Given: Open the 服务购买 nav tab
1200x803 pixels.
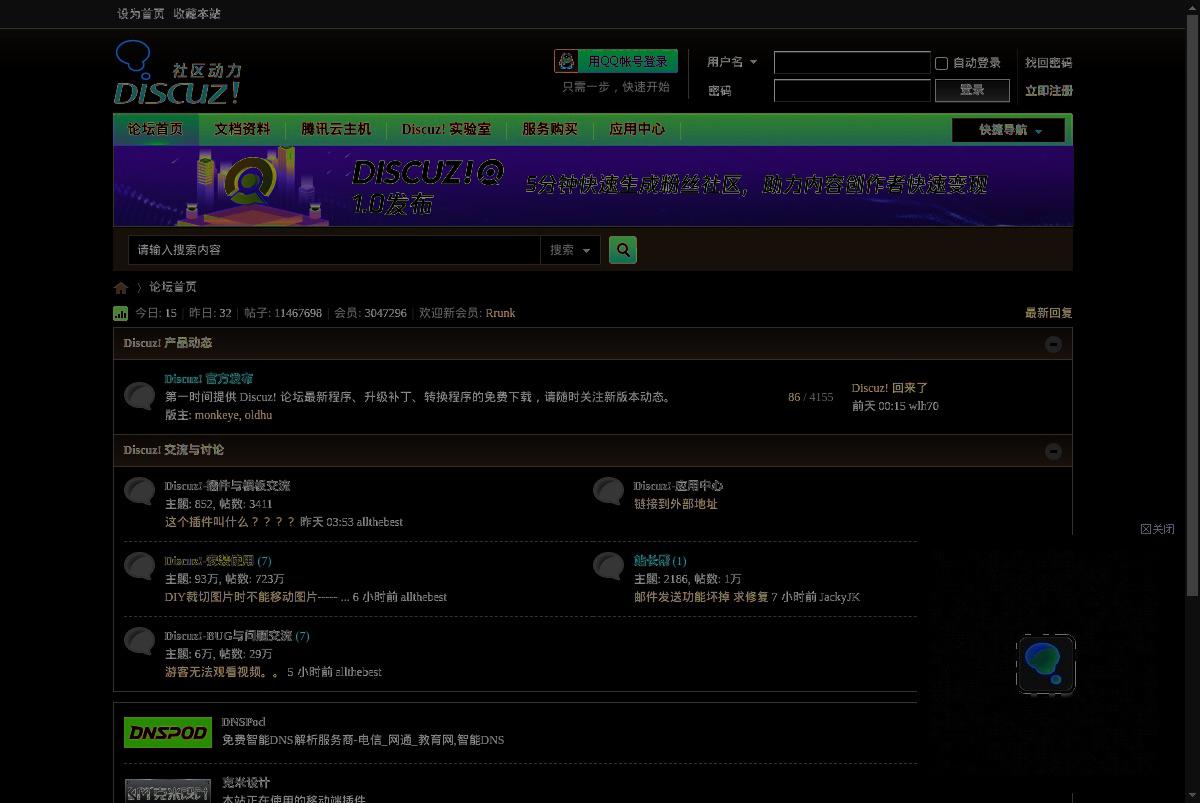Looking at the screenshot, I should (550, 129).
